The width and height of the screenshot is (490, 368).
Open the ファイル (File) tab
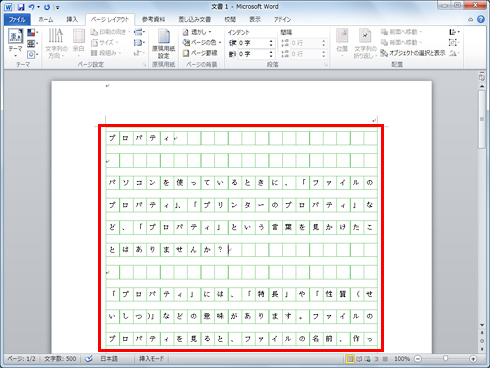click(17, 20)
